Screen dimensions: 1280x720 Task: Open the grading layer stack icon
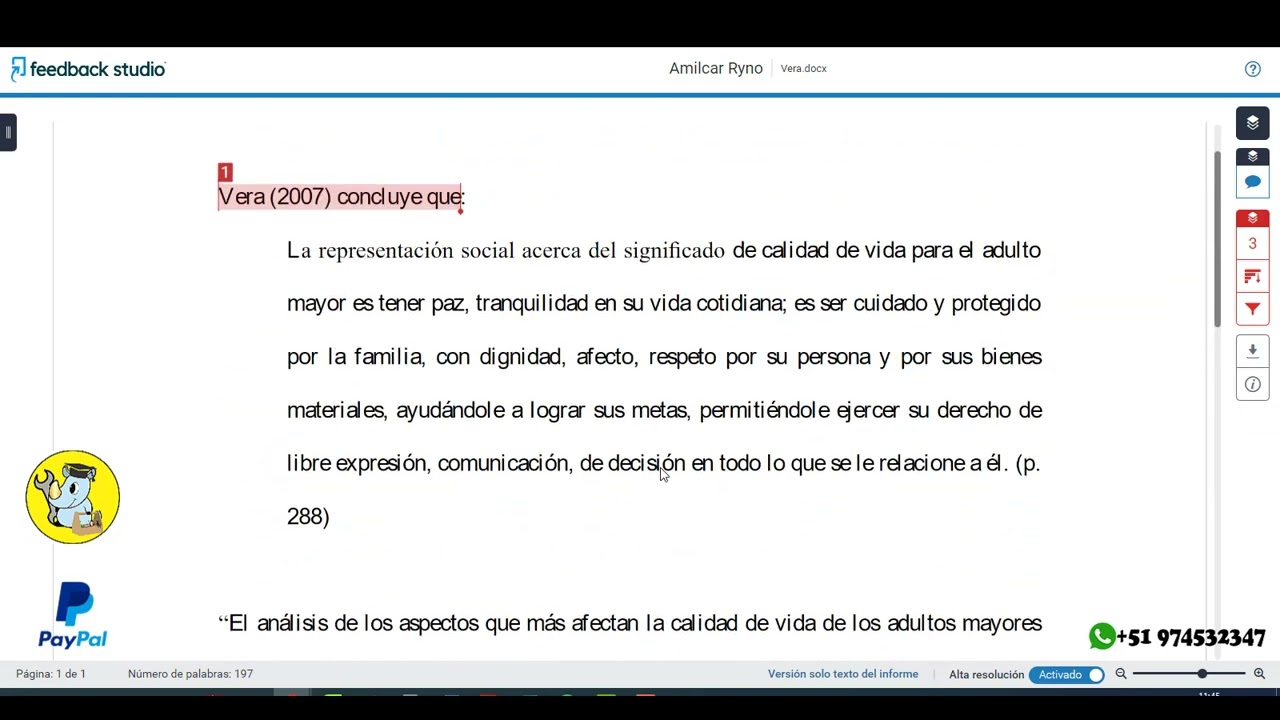point(1252,157)
